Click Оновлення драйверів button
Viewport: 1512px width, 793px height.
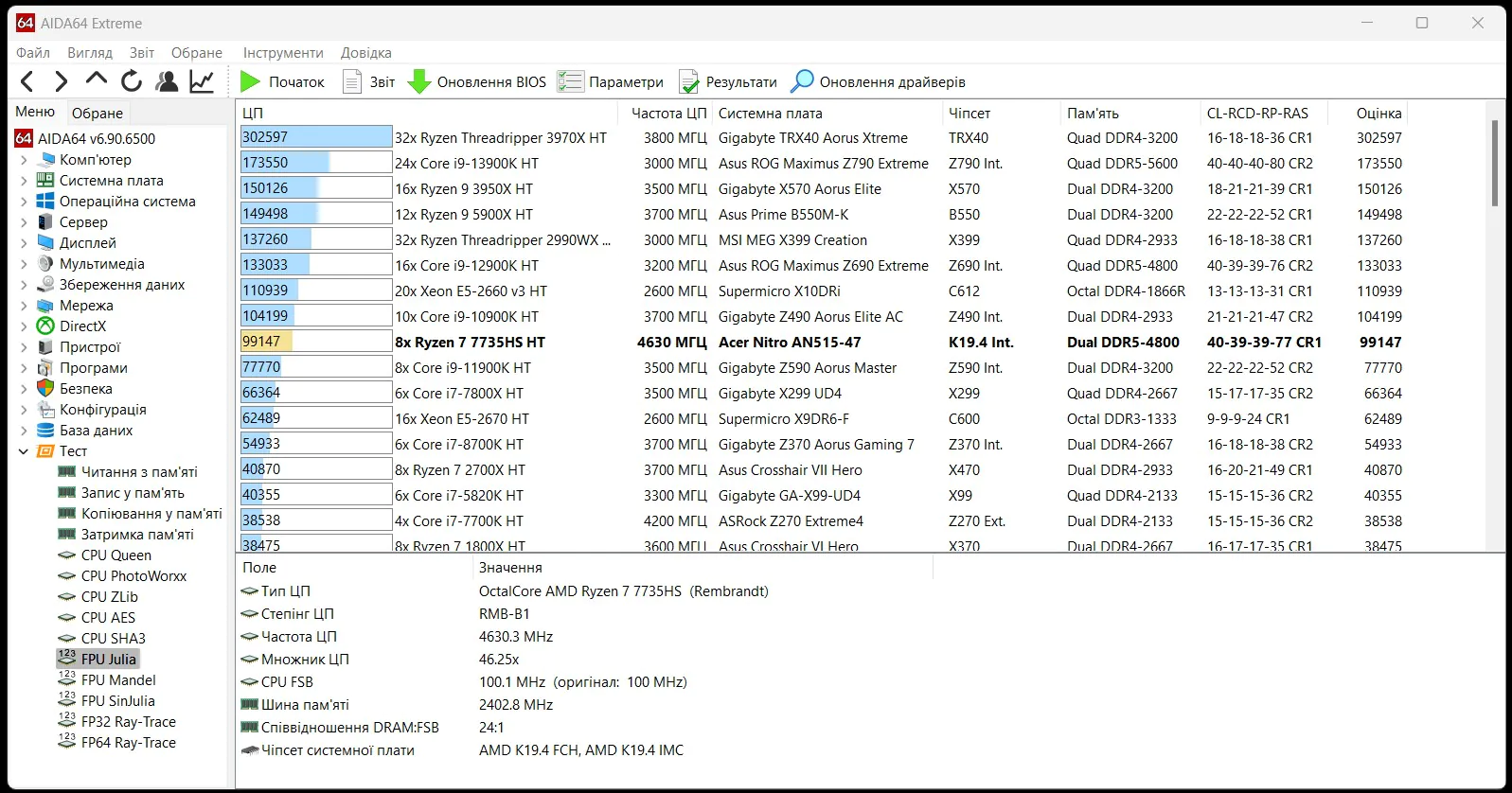pos(879,82)
